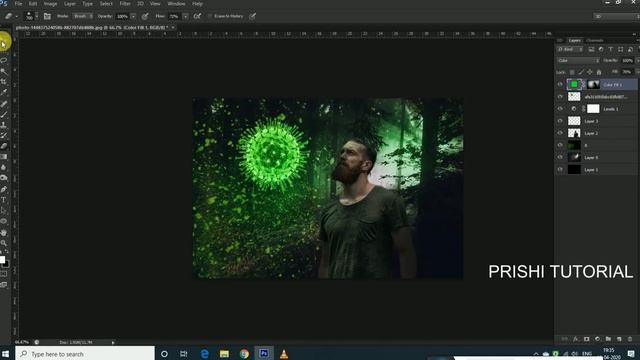This screenshot has height=360, width=640.
Task: Select the Hand tool
Action: [x=4, y=233]
